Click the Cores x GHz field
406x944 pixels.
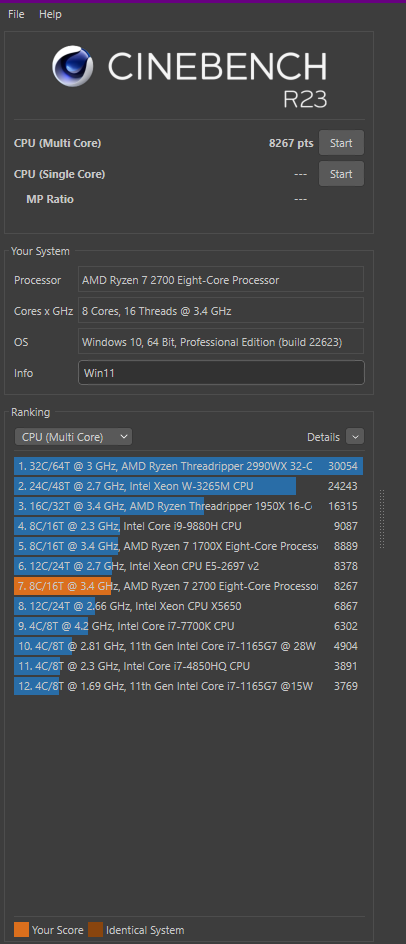pyautogui.click(x=221, y=311)
